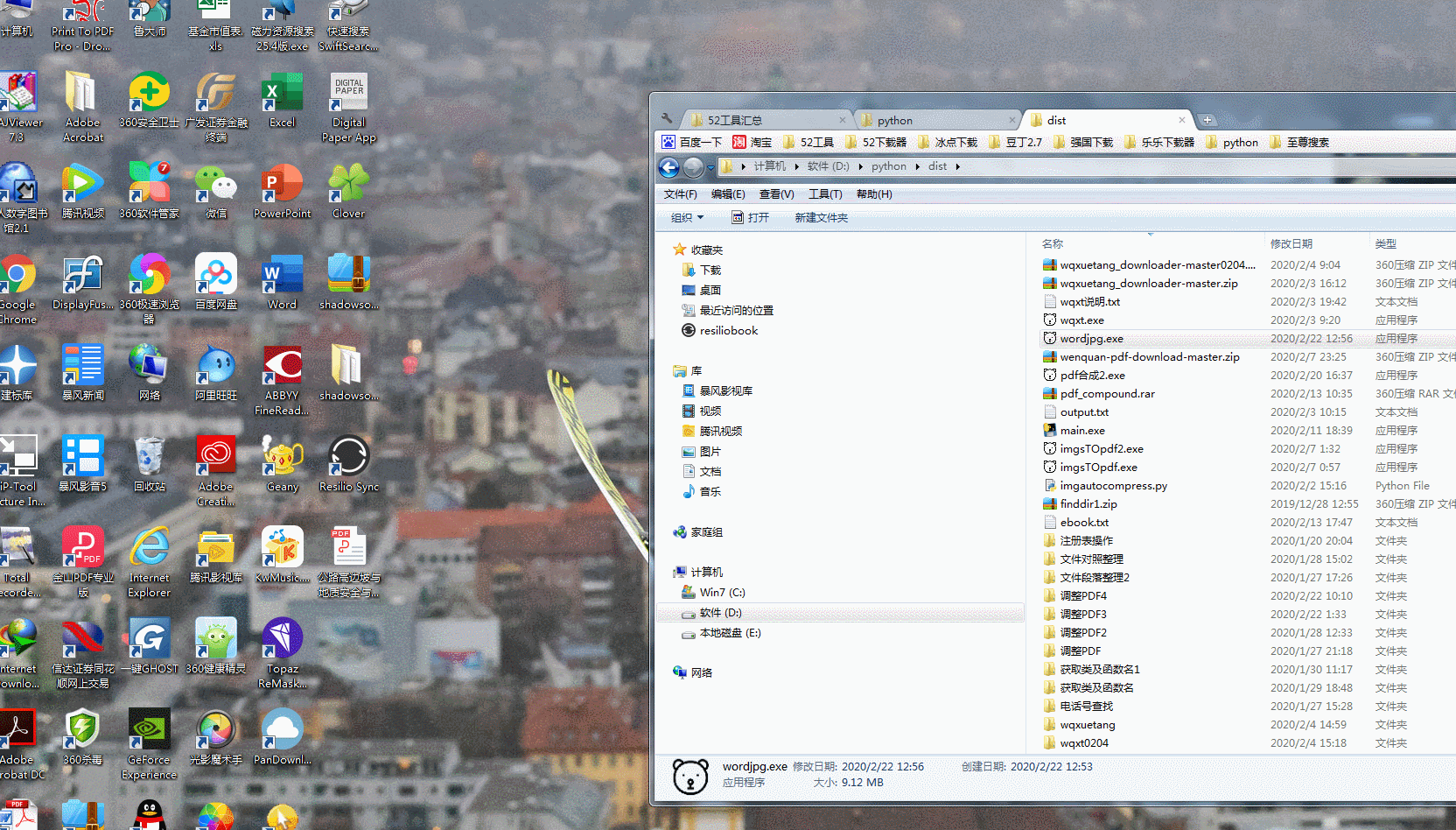Open the Excel desktop shortcut

click(x=282, y=101)
